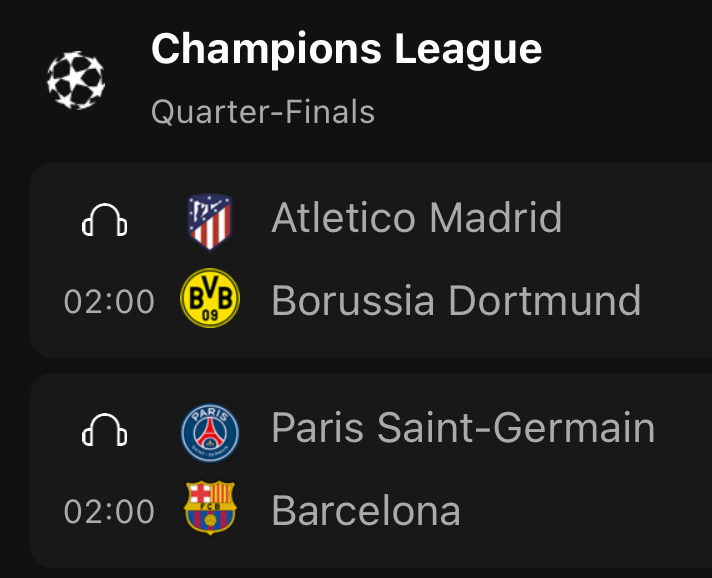Select the Quarter-Finals subtitle
Viewport: 712px width, 578px height.
[x=263, y=112]
